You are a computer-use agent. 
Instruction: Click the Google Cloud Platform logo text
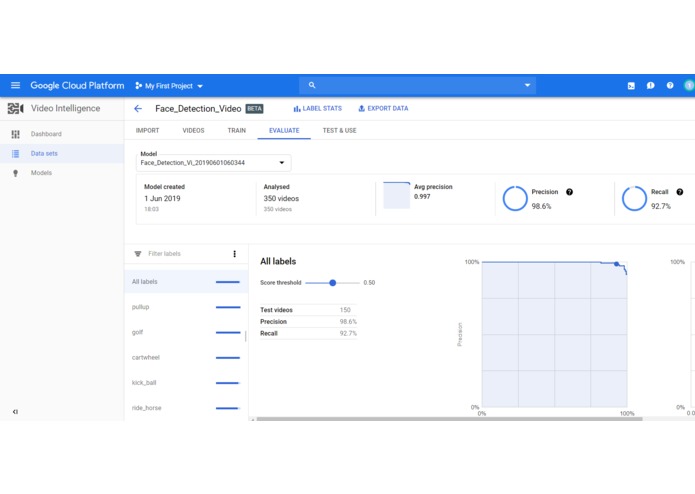[77, 86]
